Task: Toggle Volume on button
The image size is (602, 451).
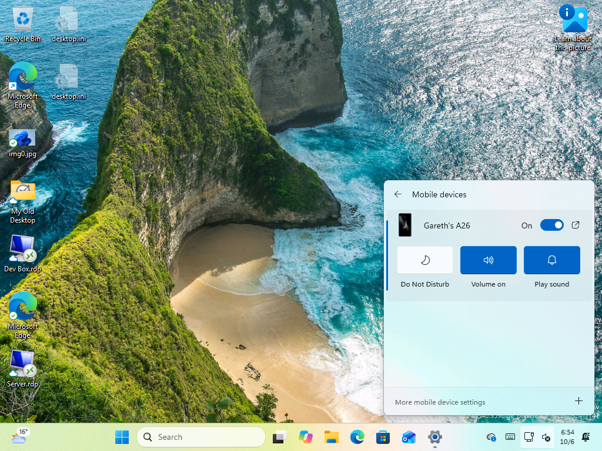Action: coord(488,260)
